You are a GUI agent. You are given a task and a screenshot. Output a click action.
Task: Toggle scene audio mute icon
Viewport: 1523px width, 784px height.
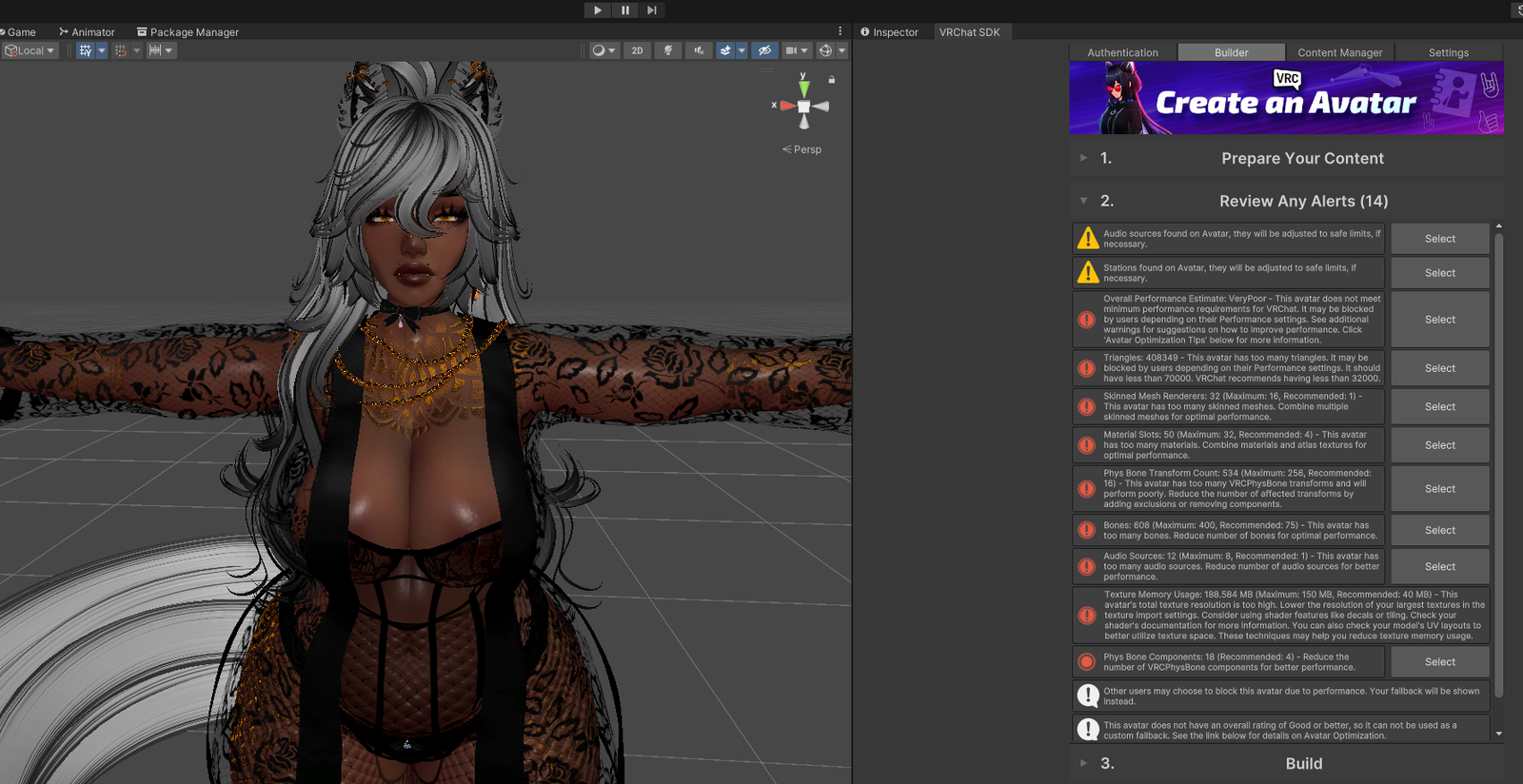pos(699,50)
